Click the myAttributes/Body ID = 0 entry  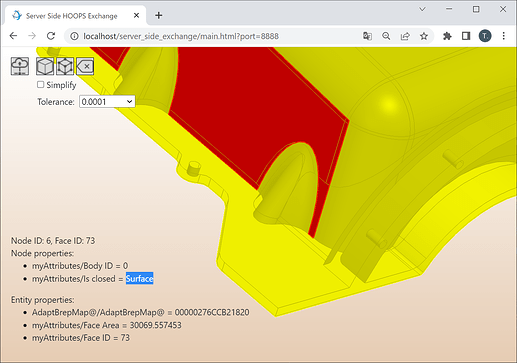80,266
